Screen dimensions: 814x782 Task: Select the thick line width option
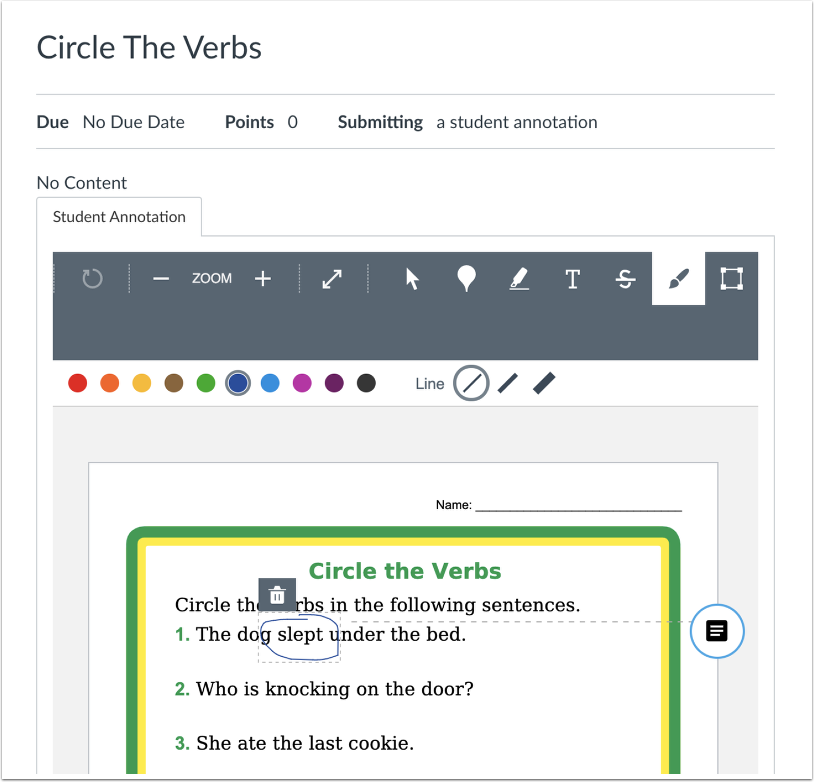(544, 384)
